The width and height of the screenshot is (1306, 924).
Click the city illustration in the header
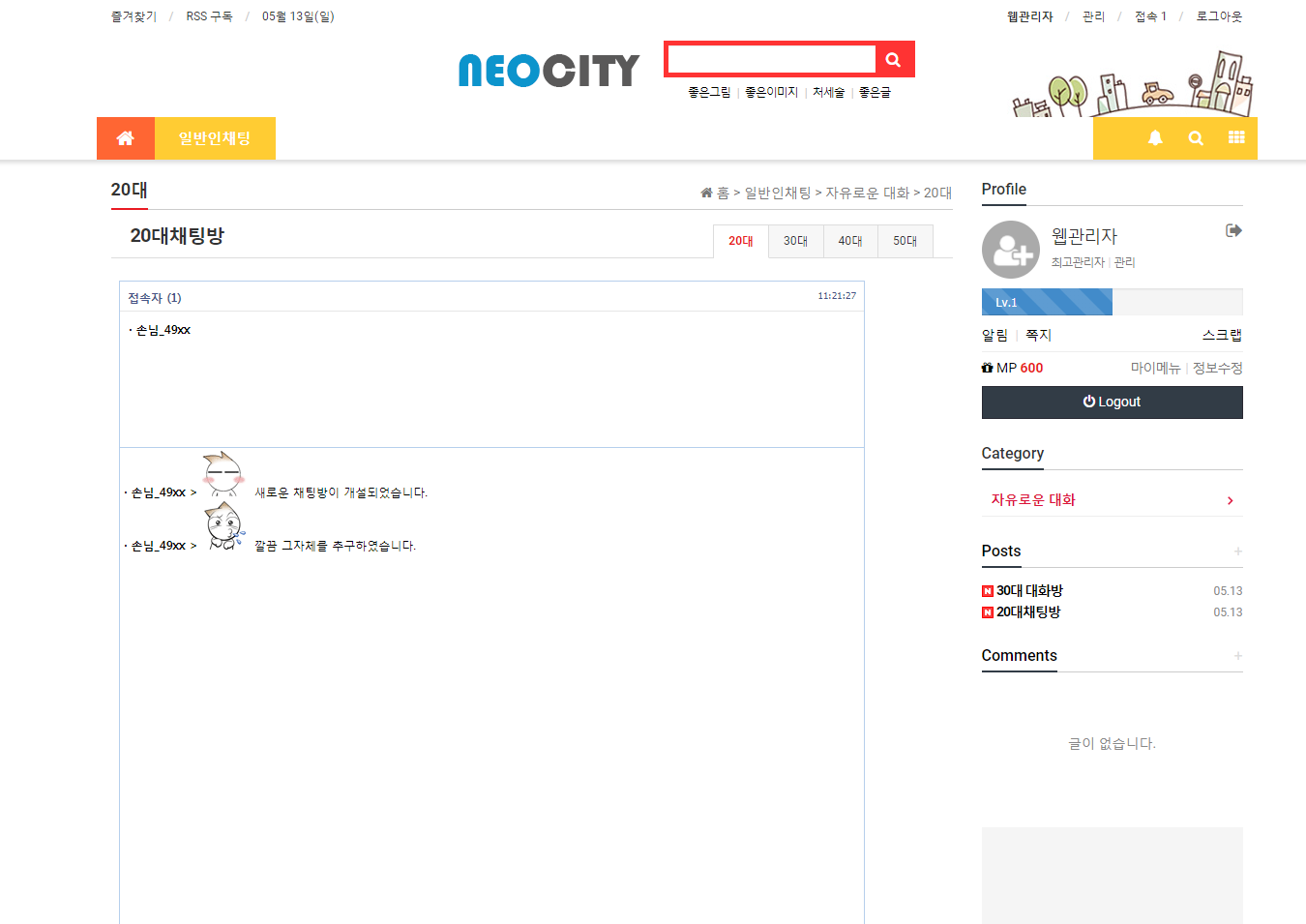pyautogui.click(x=1132, y=84)
